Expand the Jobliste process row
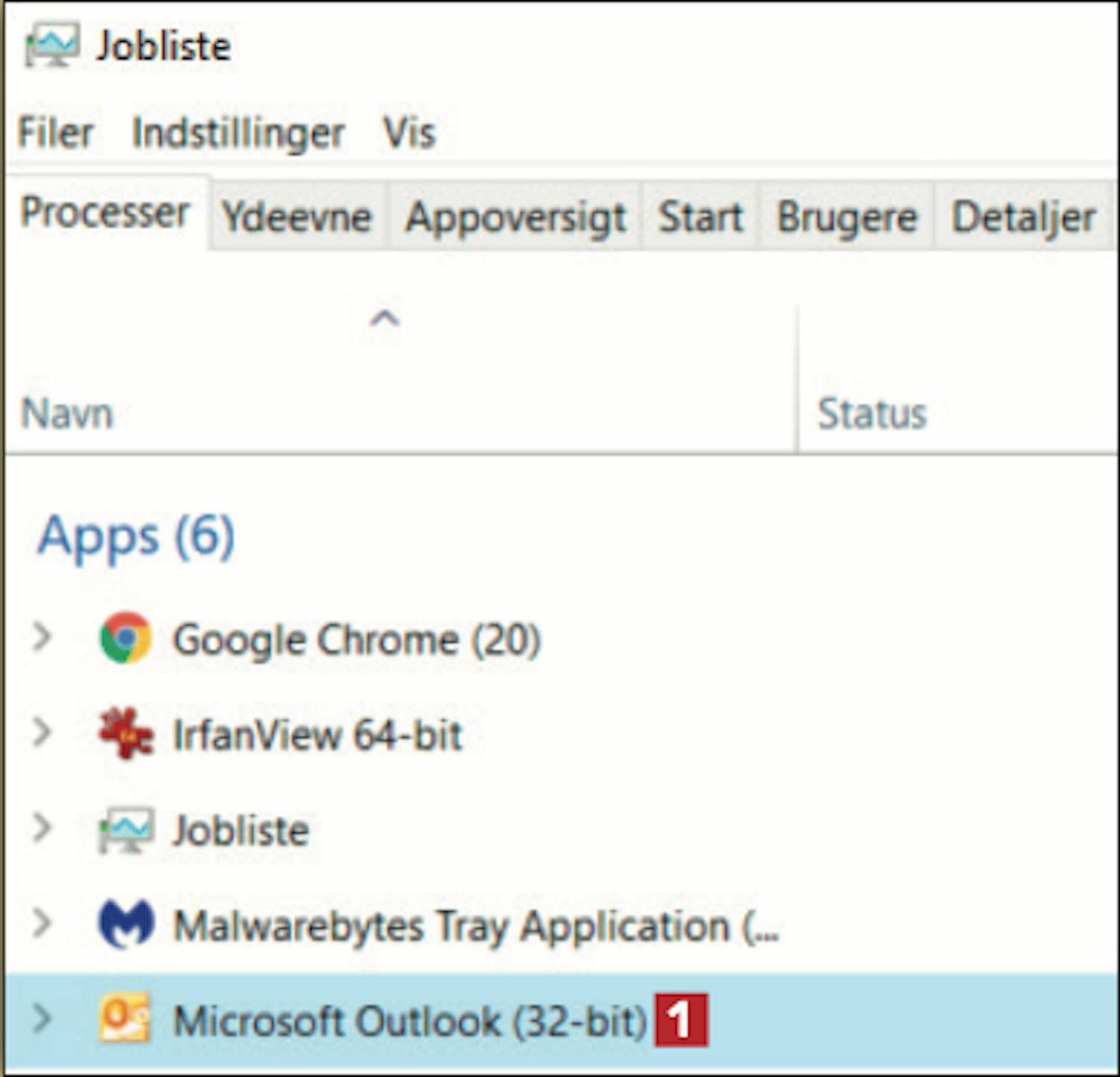 click(x=42, y=829)
